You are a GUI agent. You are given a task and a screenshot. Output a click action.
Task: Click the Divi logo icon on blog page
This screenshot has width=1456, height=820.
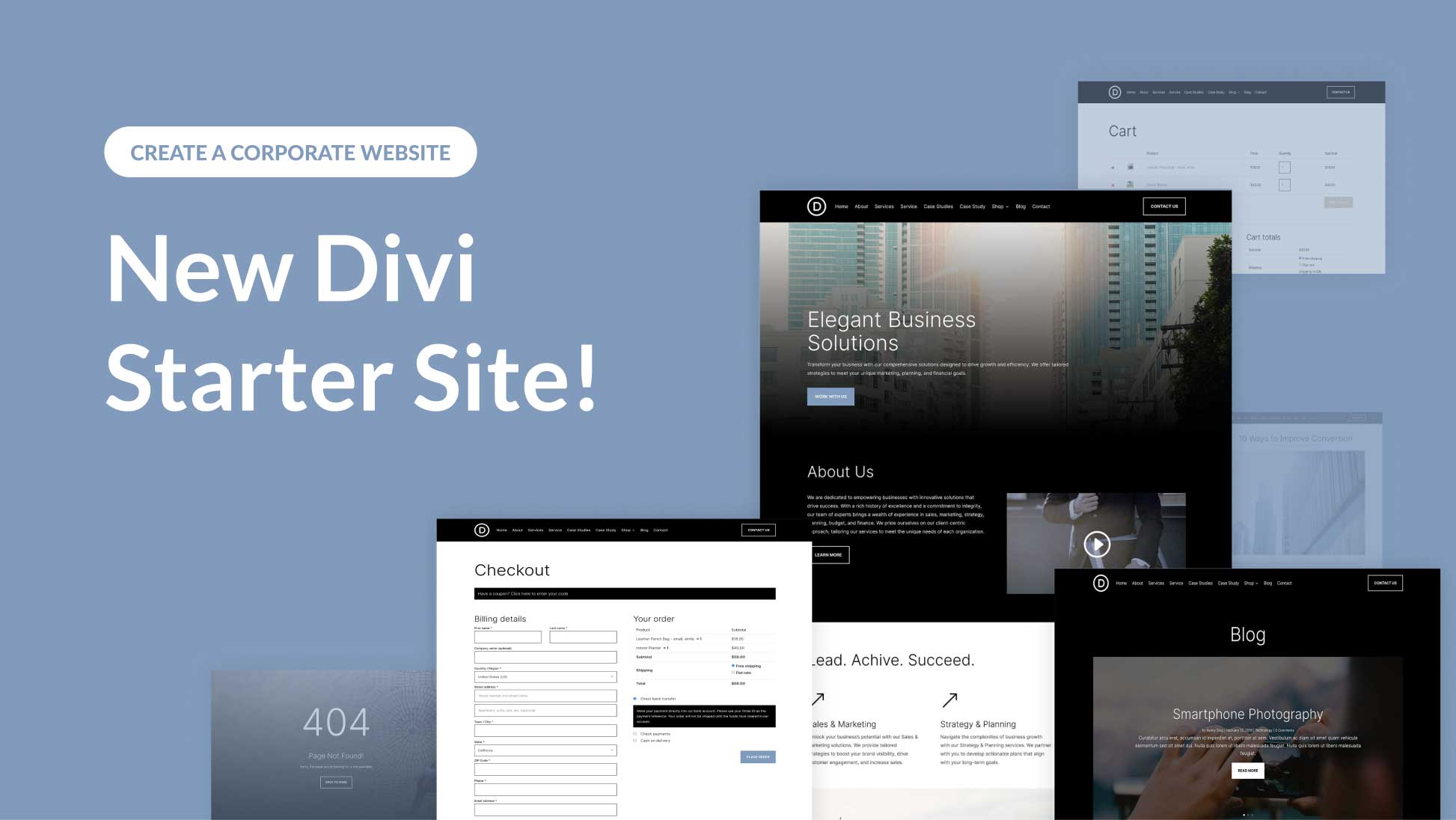click(x=1101, y=583)
